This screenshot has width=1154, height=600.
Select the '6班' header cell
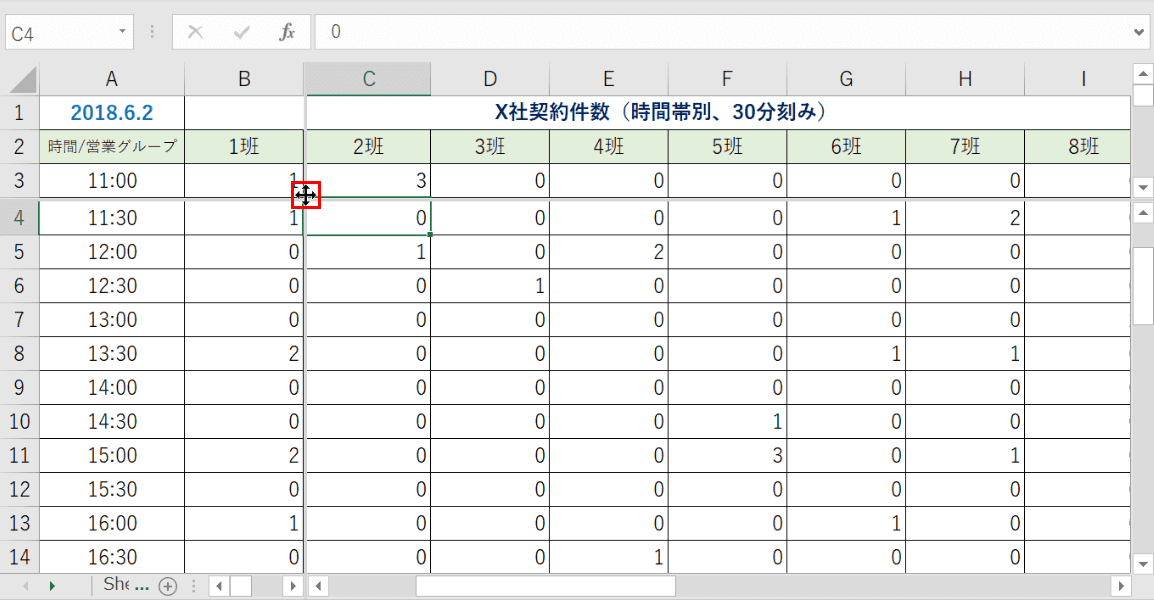point(846,147)
